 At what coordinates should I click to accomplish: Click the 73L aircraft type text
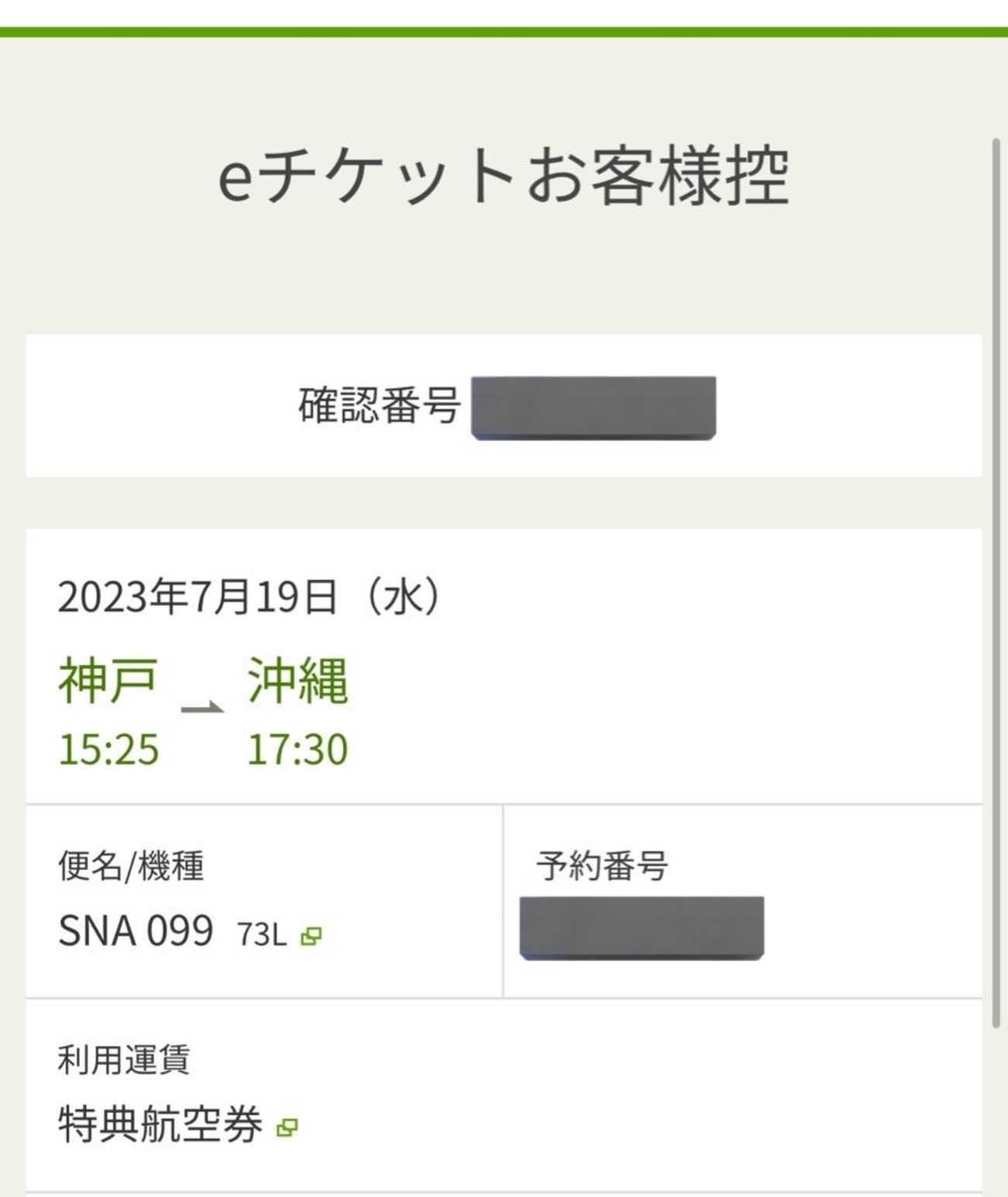262,935
